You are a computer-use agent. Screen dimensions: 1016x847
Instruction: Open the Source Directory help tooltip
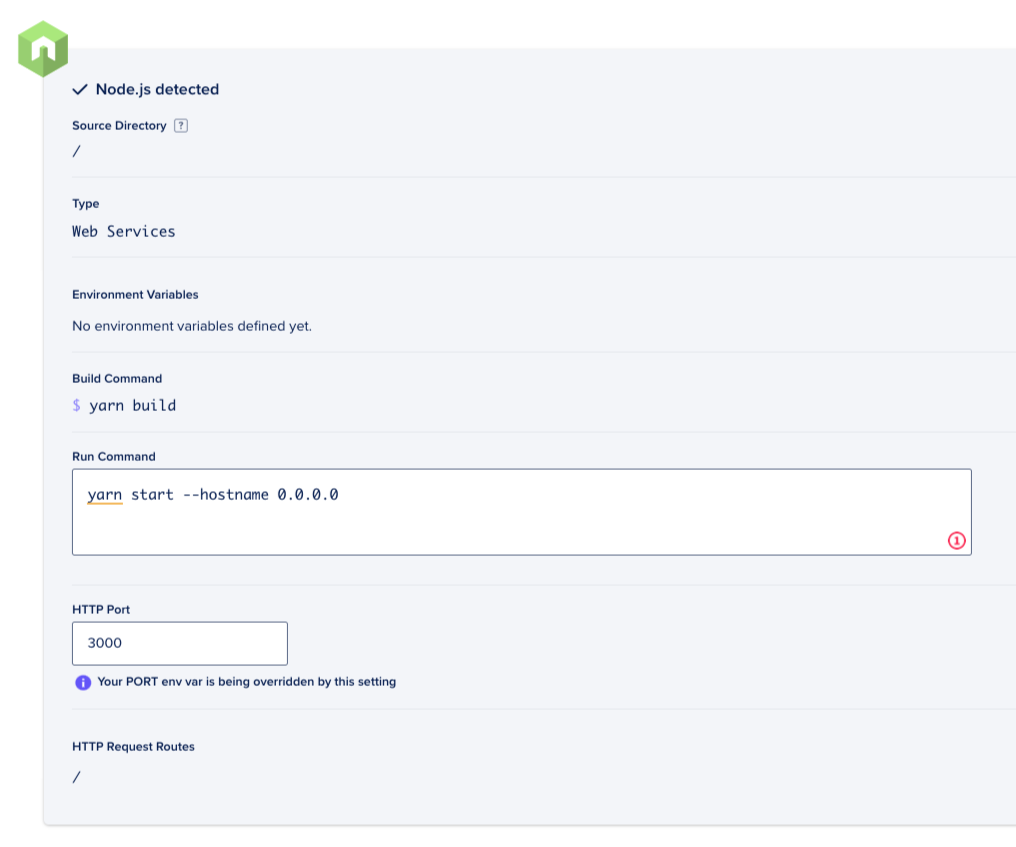click(180, 125)
